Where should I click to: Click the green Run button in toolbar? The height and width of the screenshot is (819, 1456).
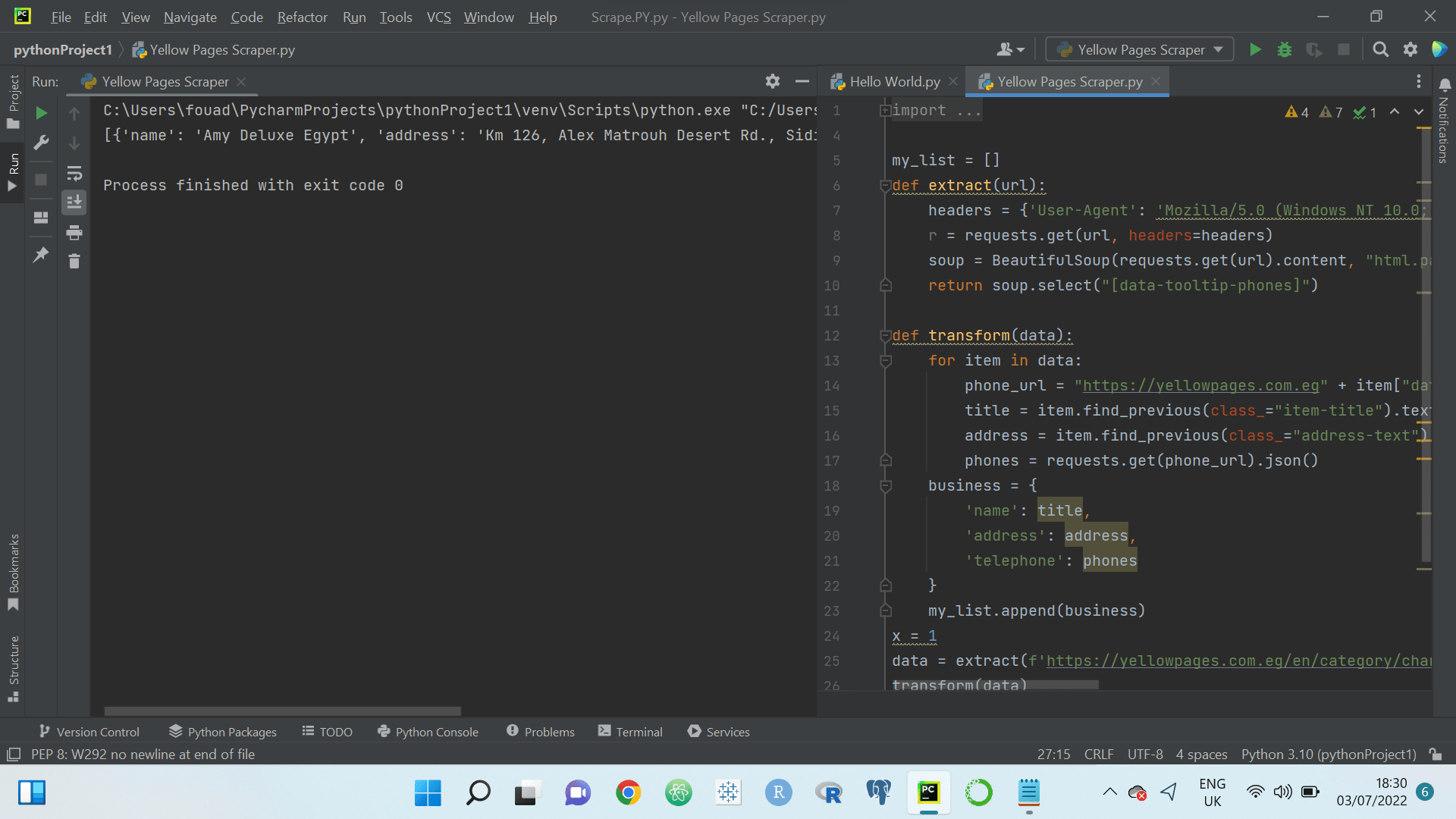[x=1255, y=50]
